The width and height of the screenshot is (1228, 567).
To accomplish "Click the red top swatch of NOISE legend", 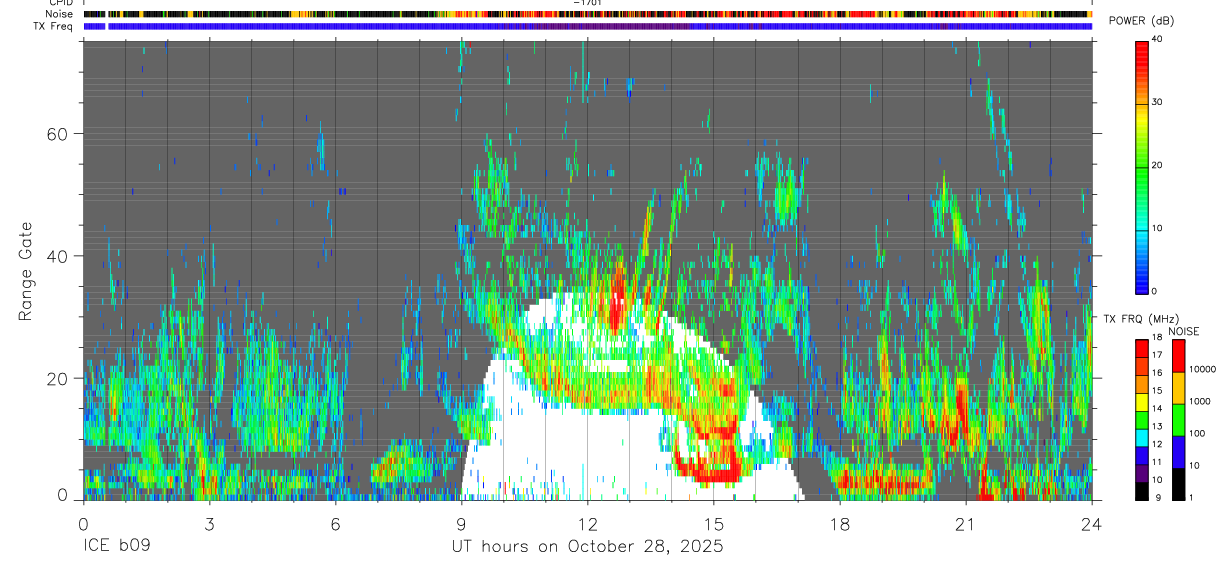I will pos(1178,356).
